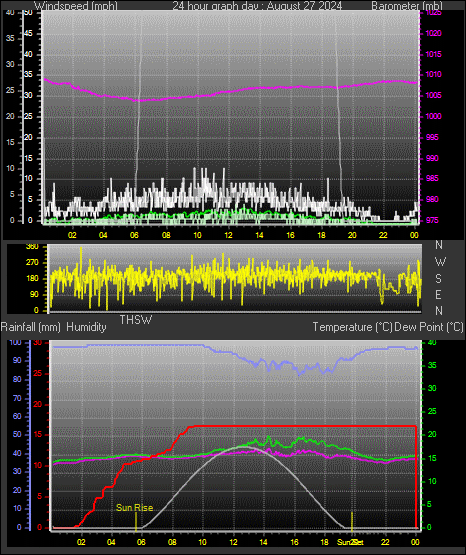
Task: Select the 980 barometer scale value
Action: [432, 199]
